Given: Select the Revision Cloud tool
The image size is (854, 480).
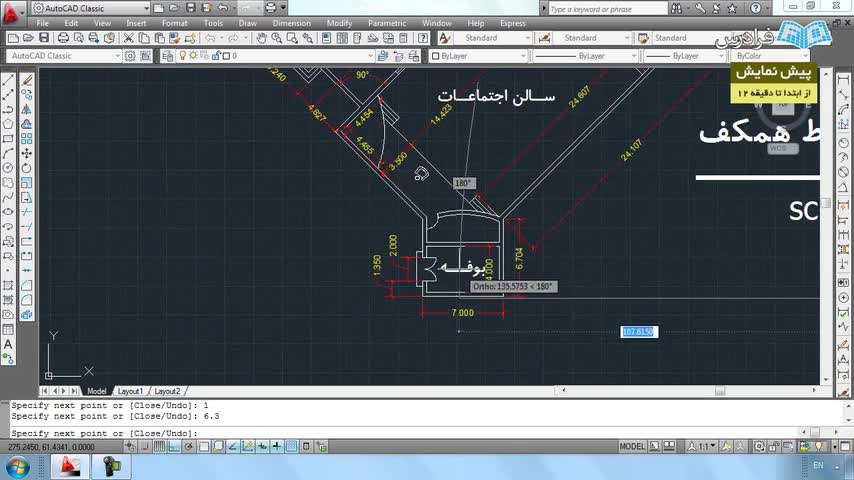Looking at the screenshot, I should click(8, 183).
